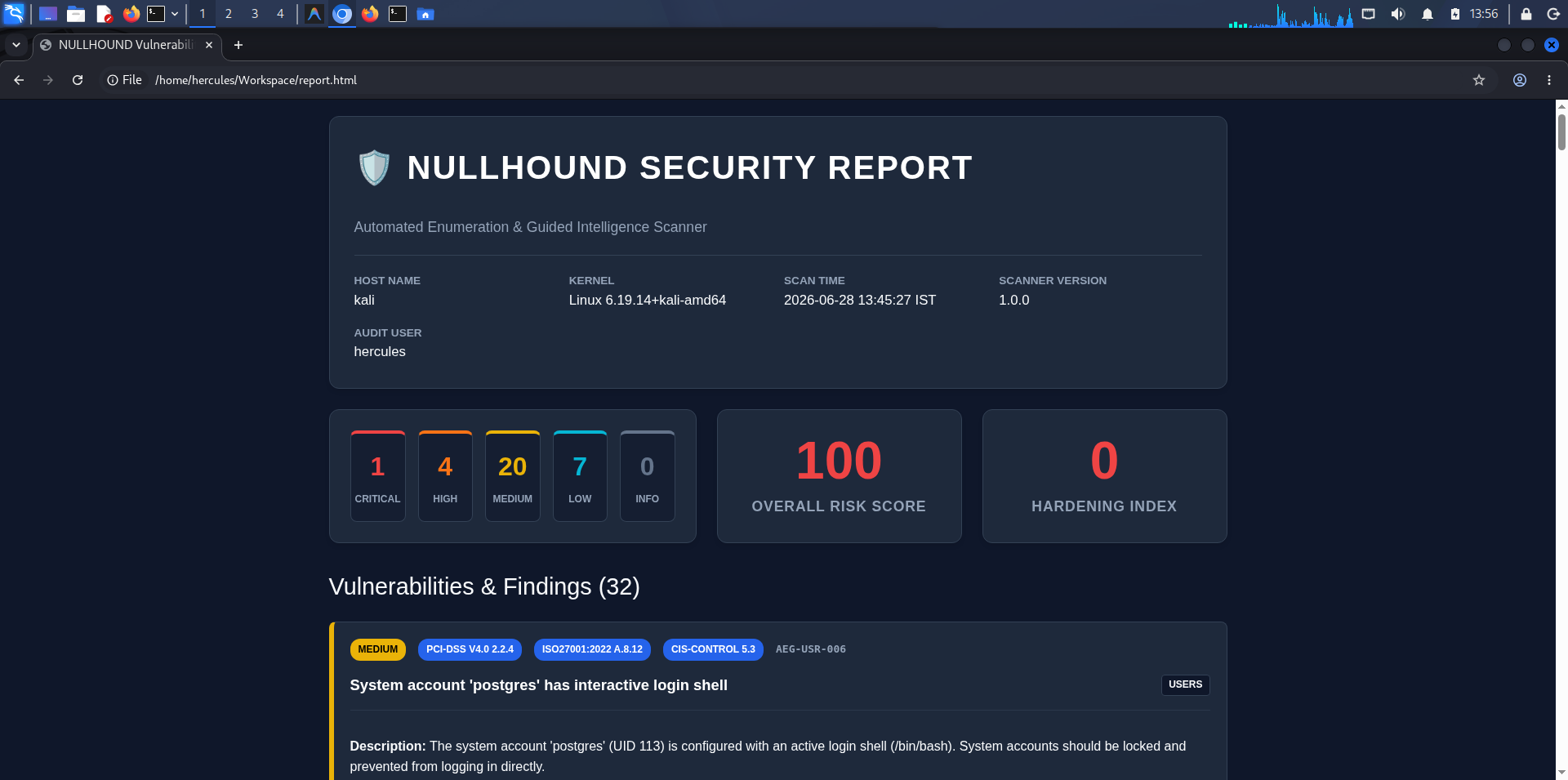Click the address bar file path
Viewport: 1568px width, 780px height.
[x=256, y=80]
